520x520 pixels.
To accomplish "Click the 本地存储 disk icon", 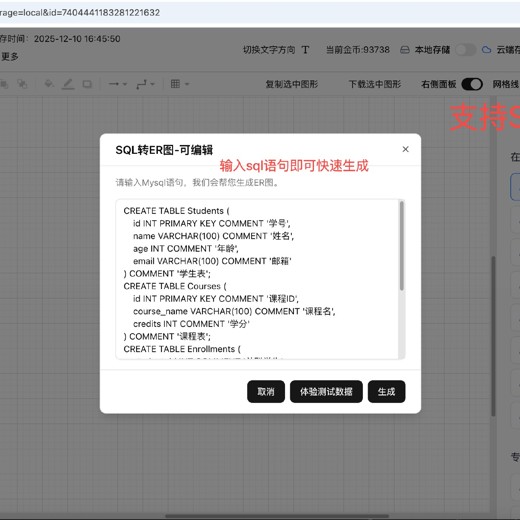I will (404, 50).
